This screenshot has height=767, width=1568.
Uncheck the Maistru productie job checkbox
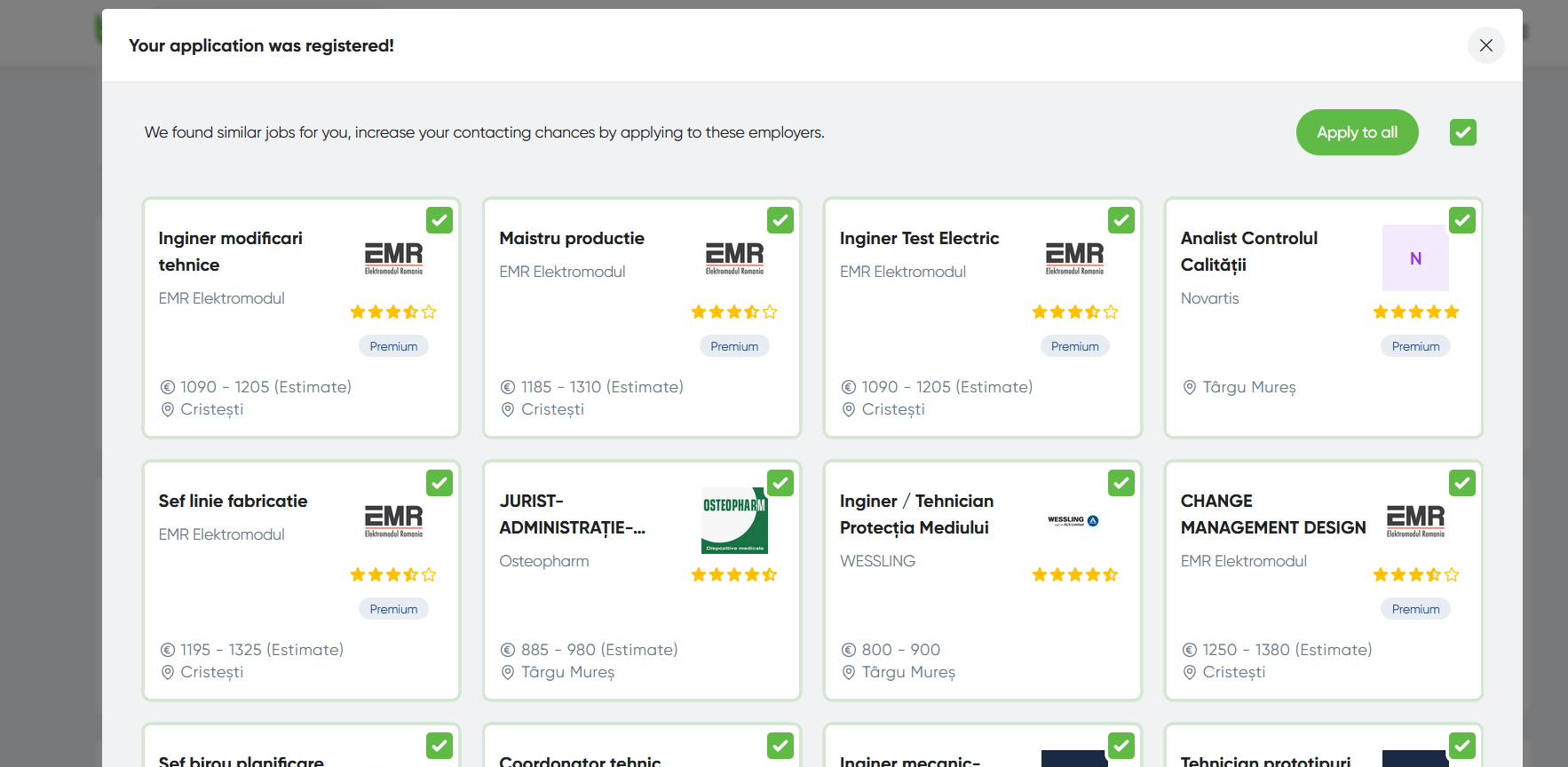click(x=780, y=220)
